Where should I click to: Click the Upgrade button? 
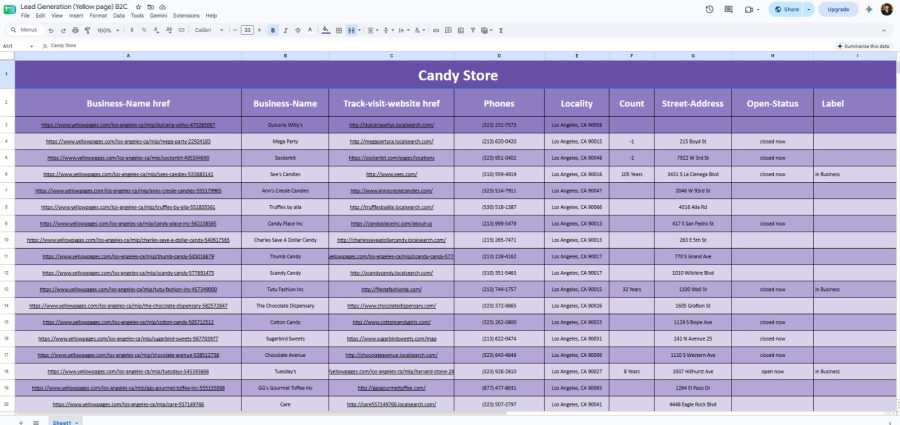tap(838, 9)
